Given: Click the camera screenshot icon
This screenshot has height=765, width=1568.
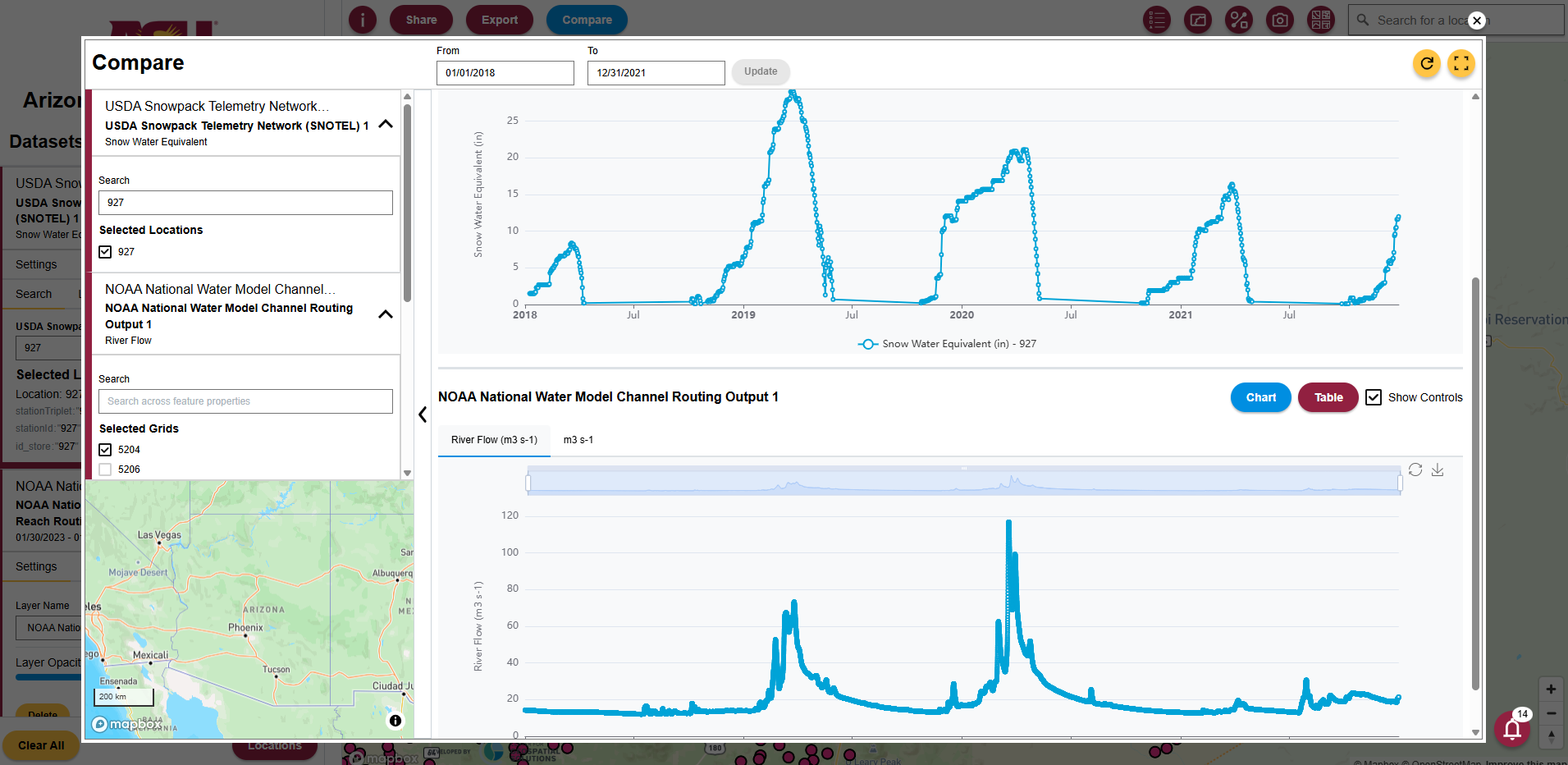Looking at the screenshot, I should point(1280,20).
